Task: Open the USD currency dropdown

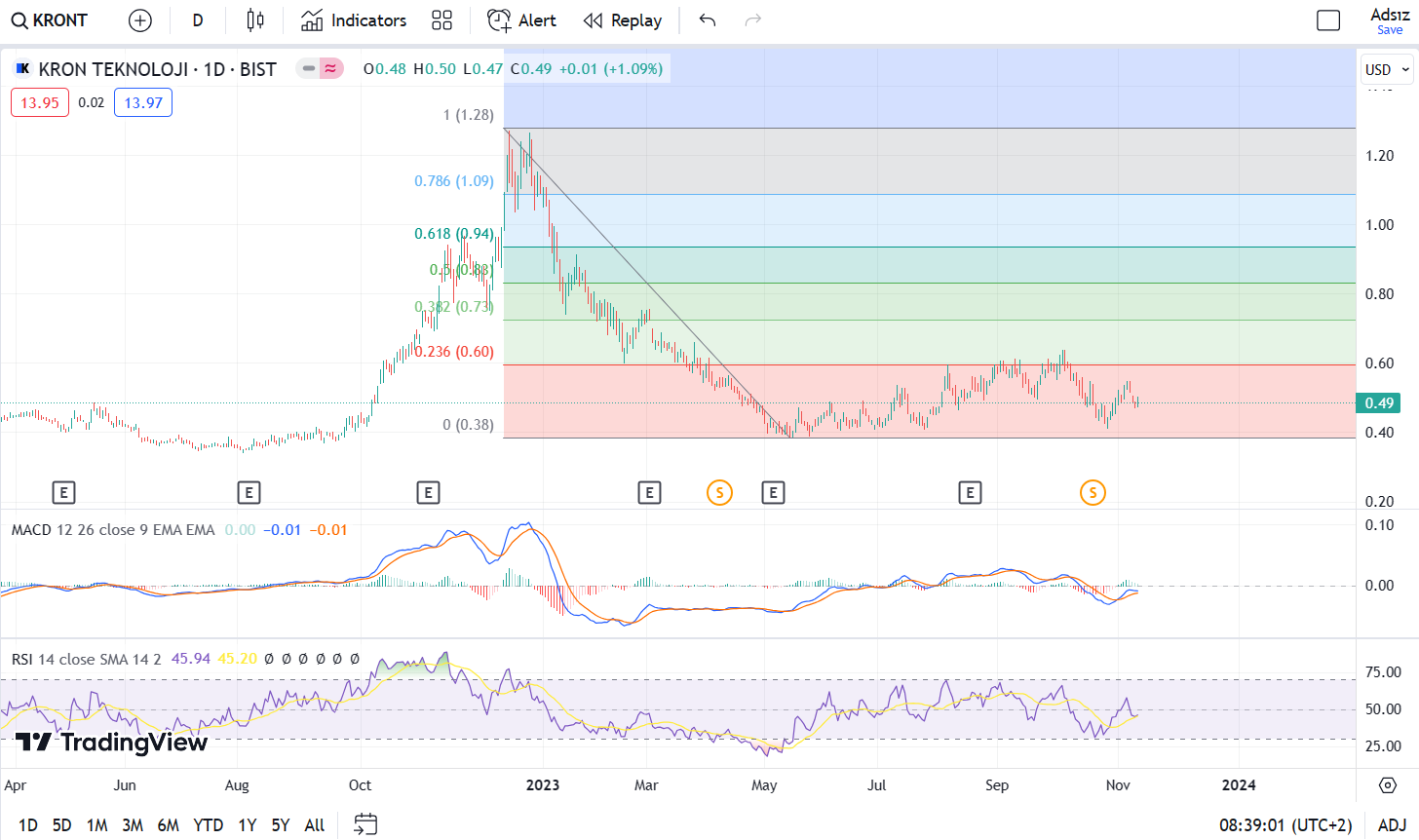Action: point(1387,69)
